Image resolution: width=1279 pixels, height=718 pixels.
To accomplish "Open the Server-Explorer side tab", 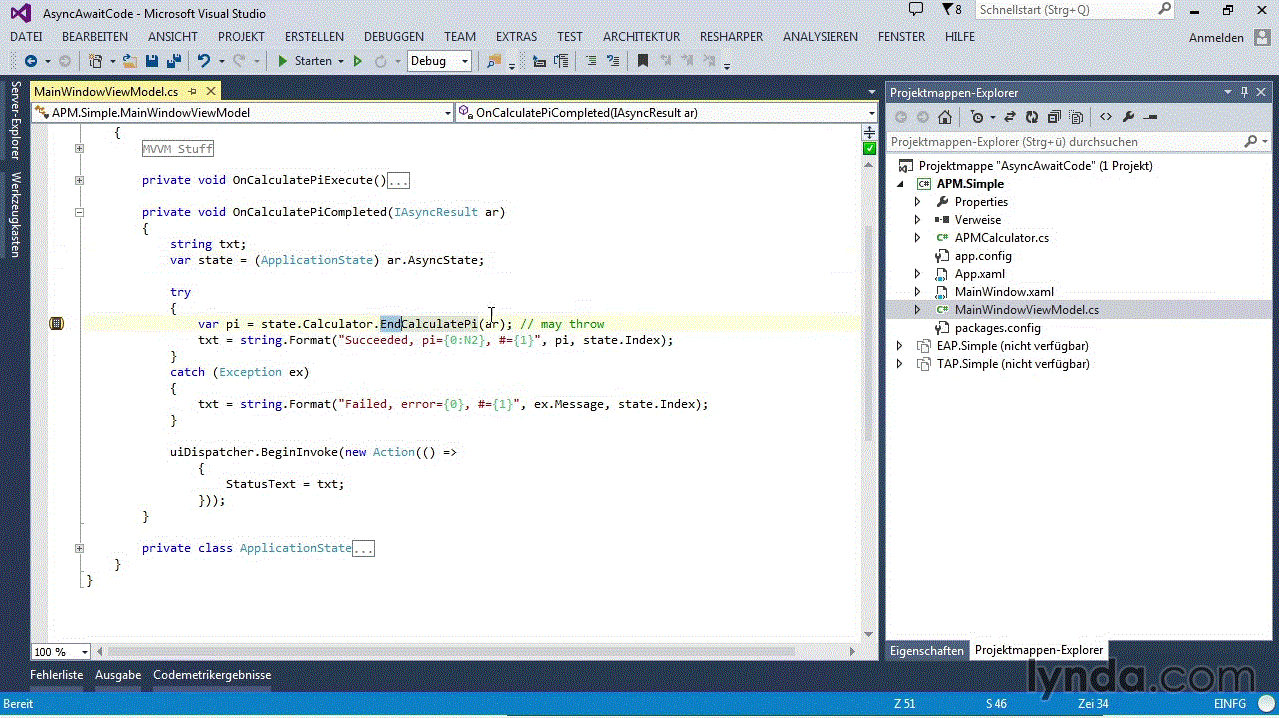I will click(x=15, y=122).
